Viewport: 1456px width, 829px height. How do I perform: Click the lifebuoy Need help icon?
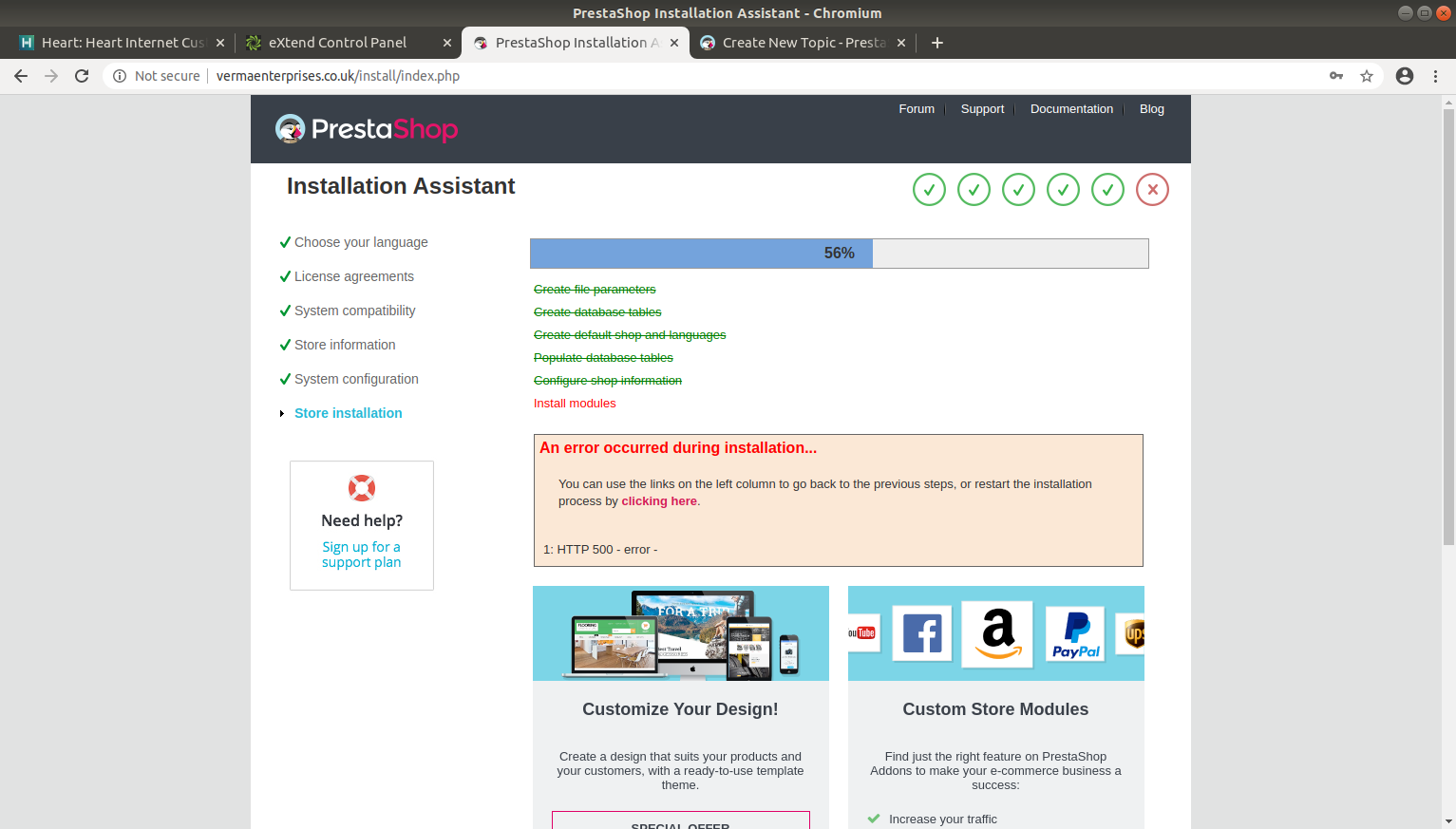coord(362,488)
